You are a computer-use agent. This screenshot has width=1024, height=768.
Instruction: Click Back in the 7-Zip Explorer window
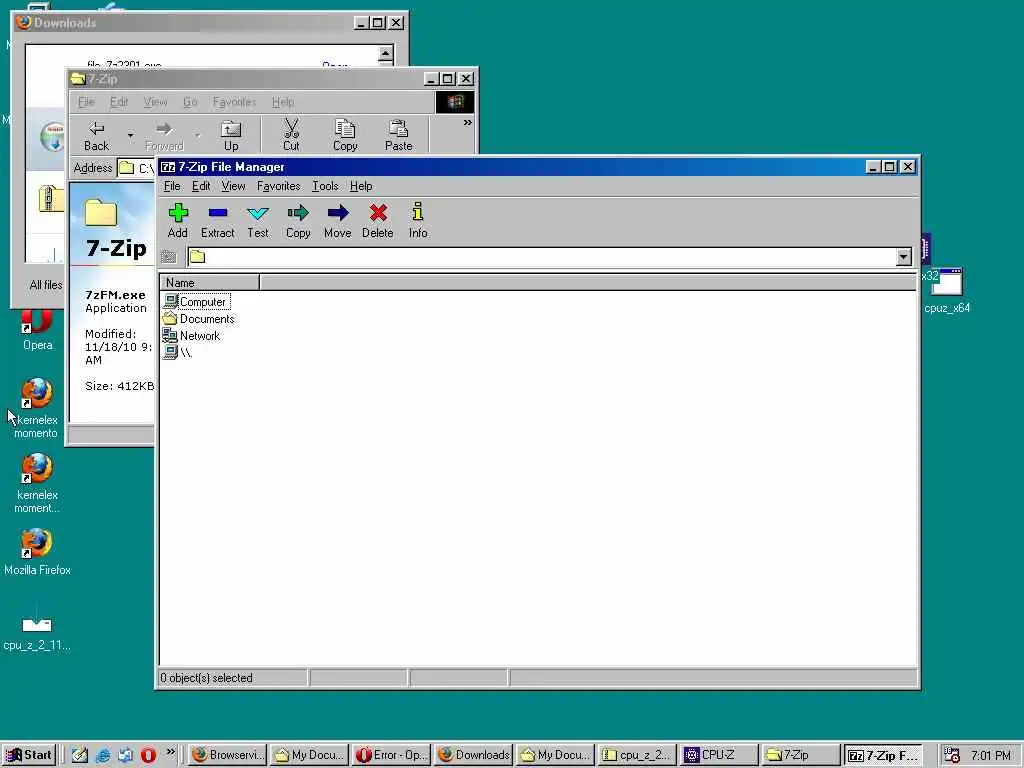(x=97, y=136)
